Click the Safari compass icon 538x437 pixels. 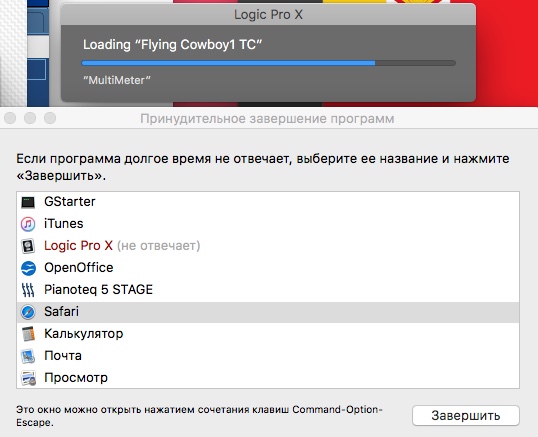tap(28, 312)
